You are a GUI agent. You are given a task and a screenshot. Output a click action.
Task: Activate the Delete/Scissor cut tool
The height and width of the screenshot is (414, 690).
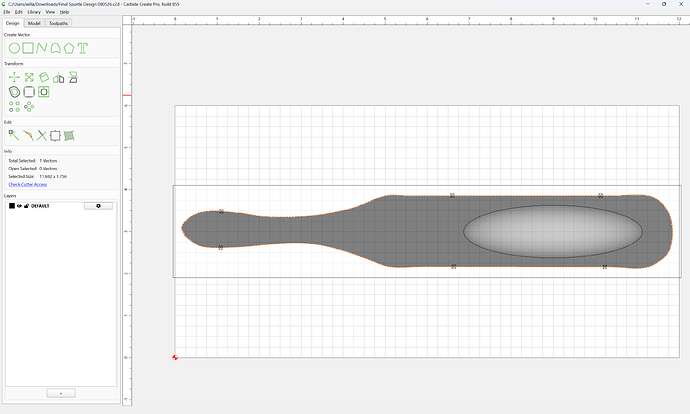pos(41,136)
